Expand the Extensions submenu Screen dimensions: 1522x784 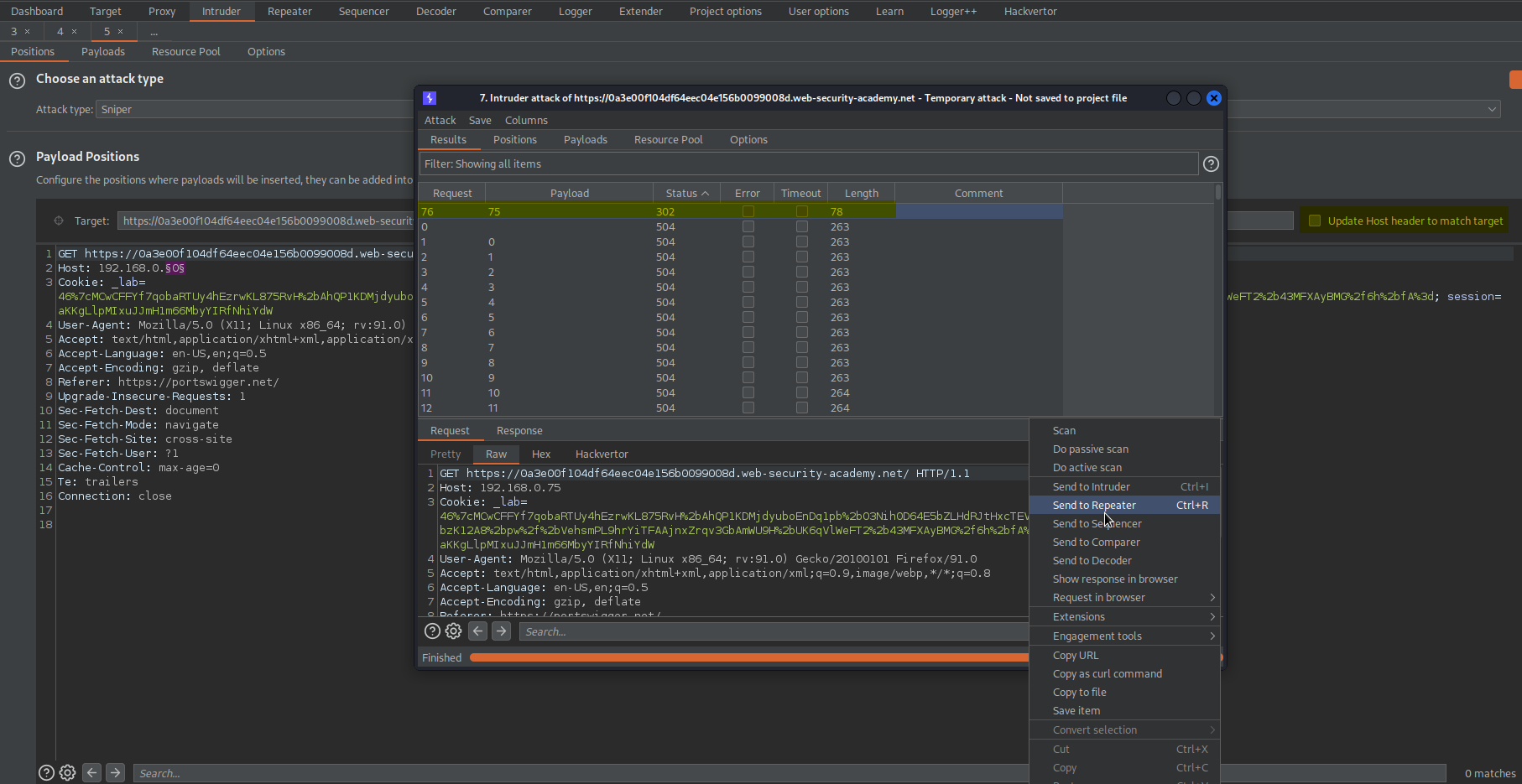(x=1124, y=617)
